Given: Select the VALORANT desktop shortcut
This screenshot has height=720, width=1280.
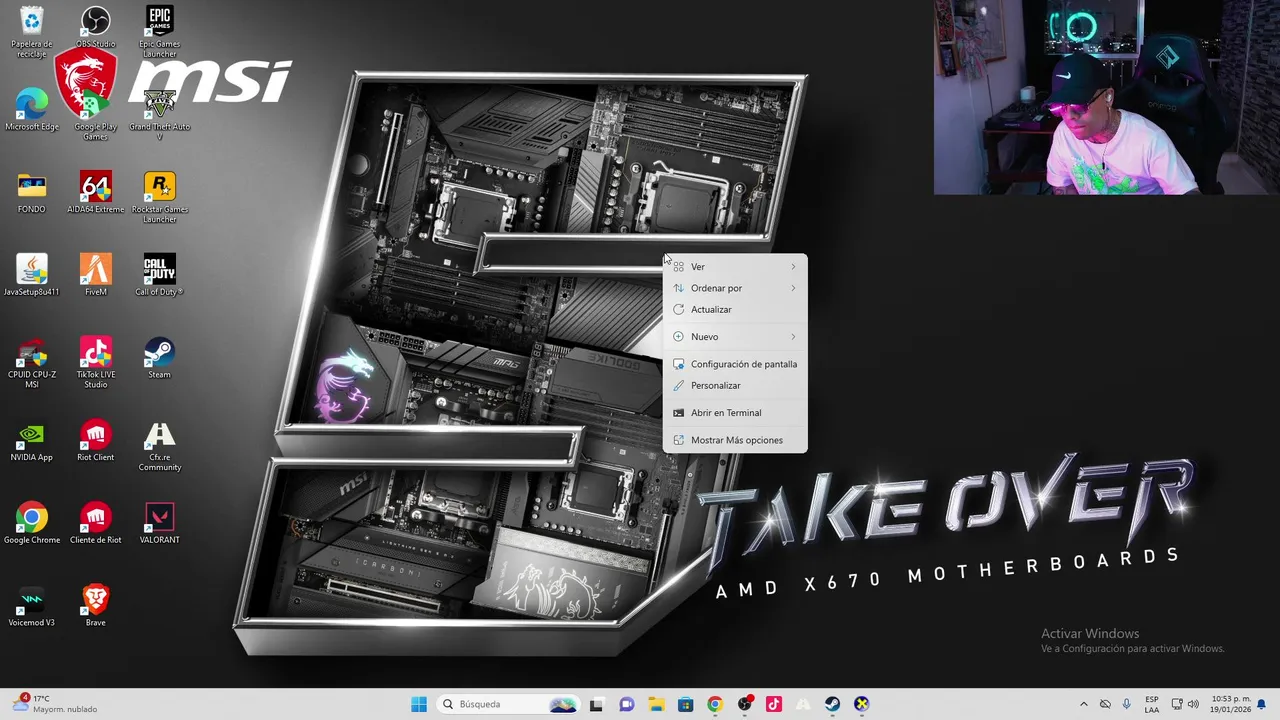Looking at the screenshot, I should [159, 523].
